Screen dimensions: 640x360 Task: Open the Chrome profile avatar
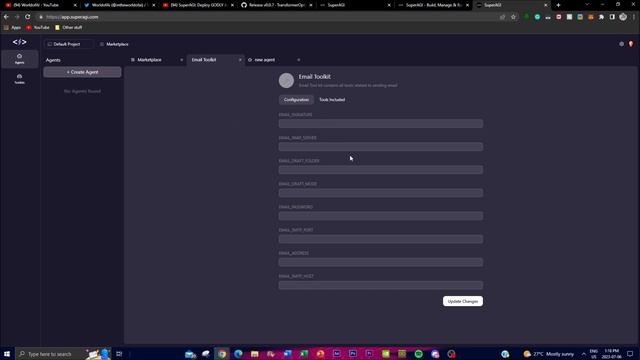(623, 17)
